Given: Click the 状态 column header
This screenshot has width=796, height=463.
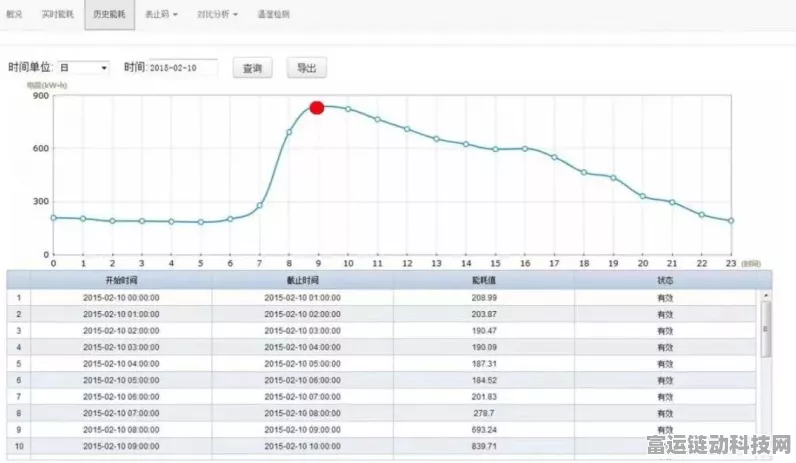Looking at the screenshot, I should pos(665,280).
